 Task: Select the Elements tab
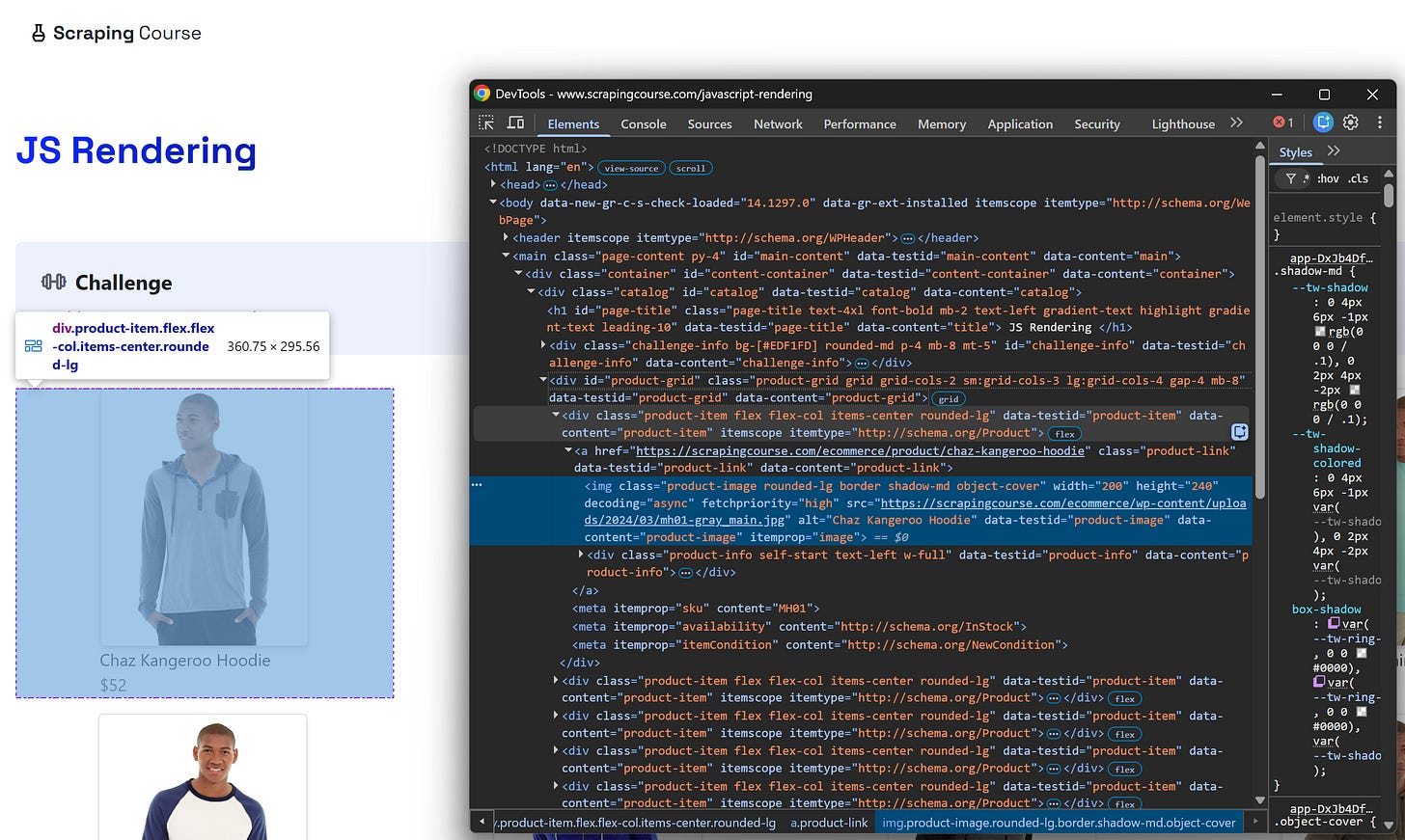click(x=573, y=123)
